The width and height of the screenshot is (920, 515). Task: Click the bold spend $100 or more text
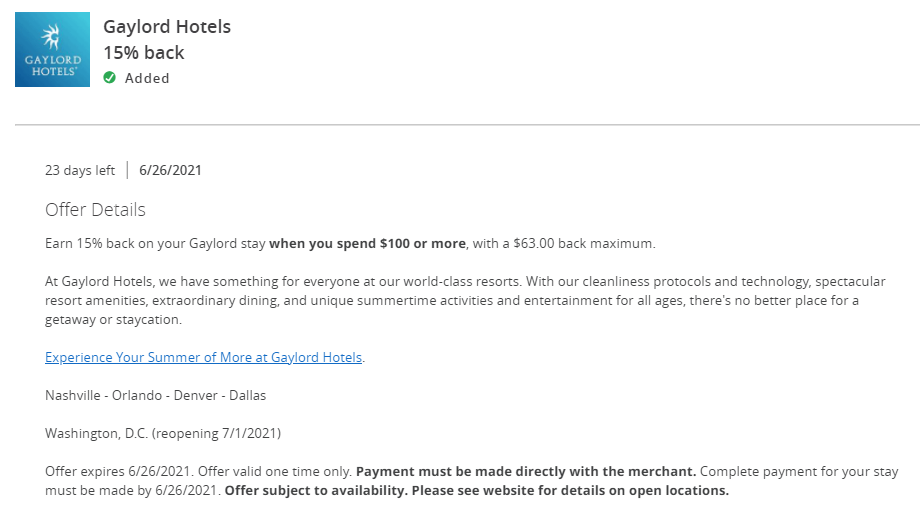point(367,243)
